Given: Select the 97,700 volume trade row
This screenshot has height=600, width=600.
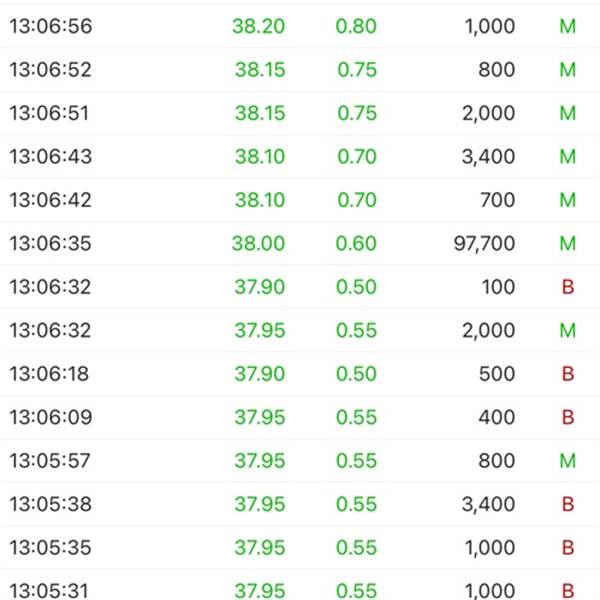Looking at the screenshot, I should (x=300, y=243).
